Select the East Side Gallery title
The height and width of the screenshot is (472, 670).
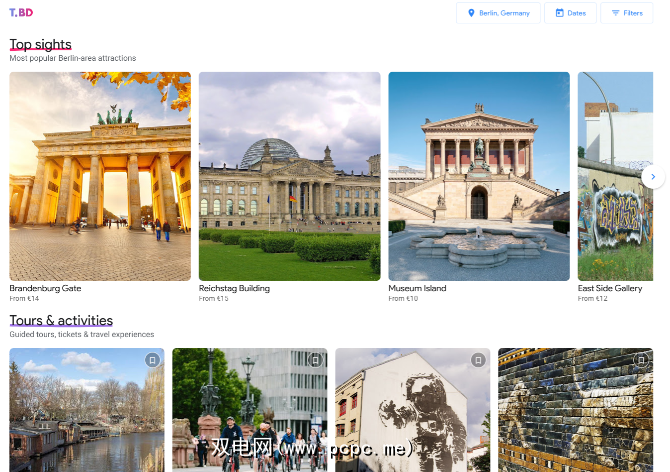[x=610, y=288]
